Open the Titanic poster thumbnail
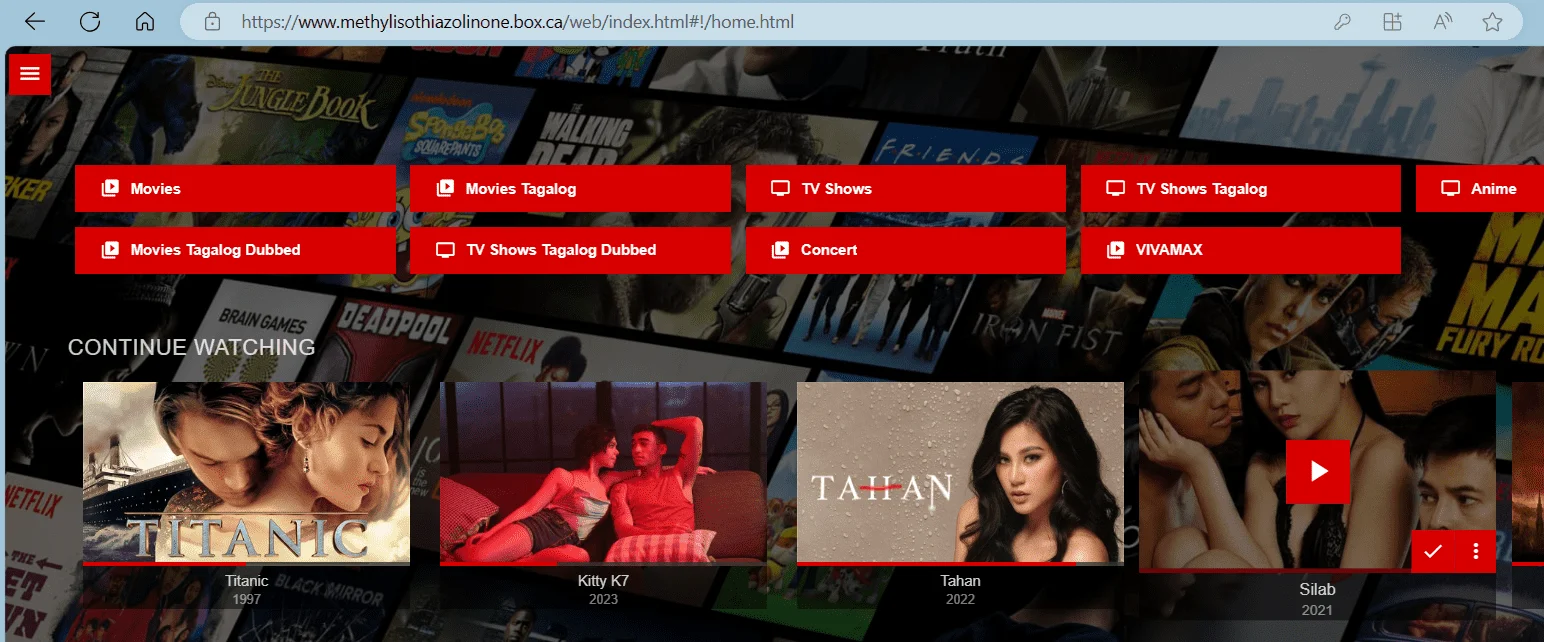Viewport: 1544px width, 642px height. tap(246, 472)
